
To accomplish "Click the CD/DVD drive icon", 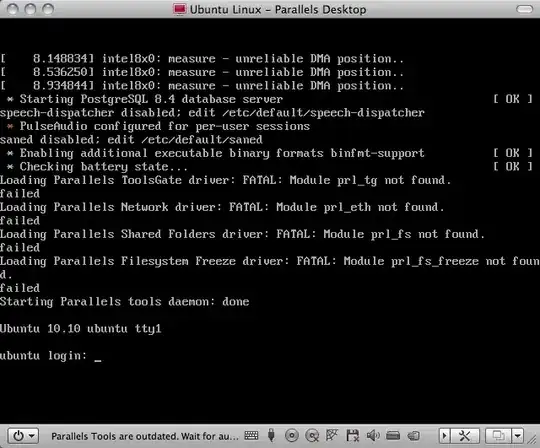I will [x=292, y=436].
